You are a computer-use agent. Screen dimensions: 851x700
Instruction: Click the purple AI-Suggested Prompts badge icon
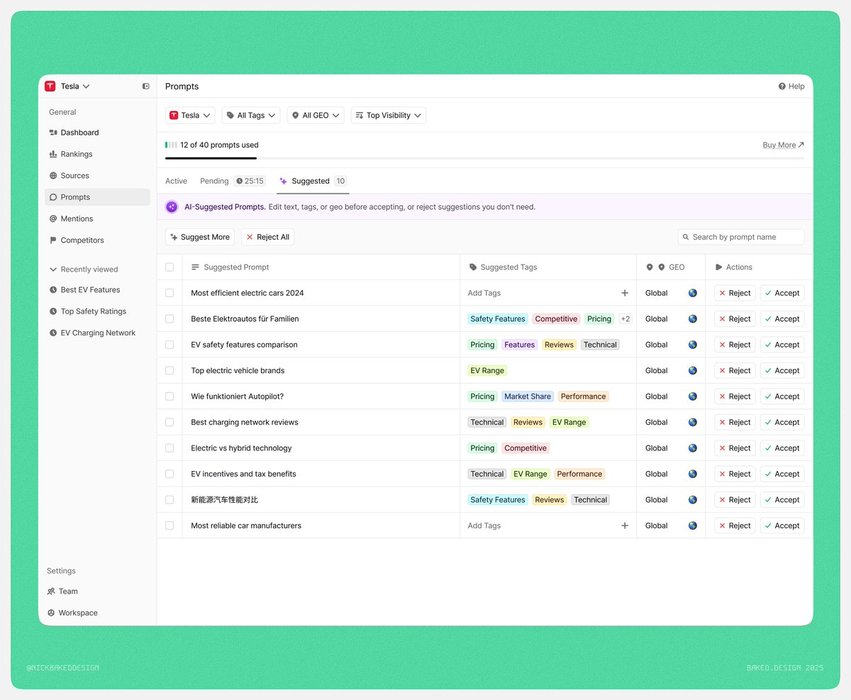click(x=172, y=207)
